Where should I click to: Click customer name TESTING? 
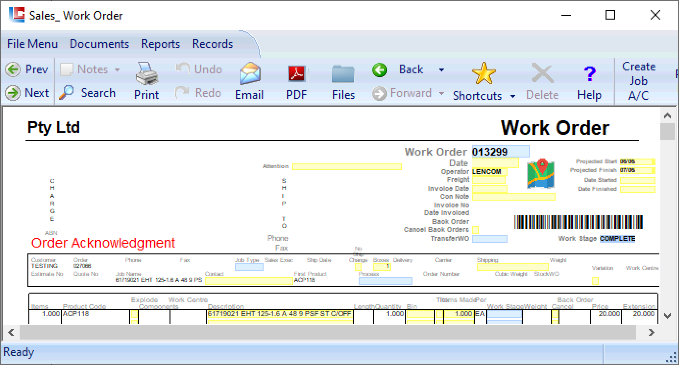pyautogui.click(x=44, y=266)
